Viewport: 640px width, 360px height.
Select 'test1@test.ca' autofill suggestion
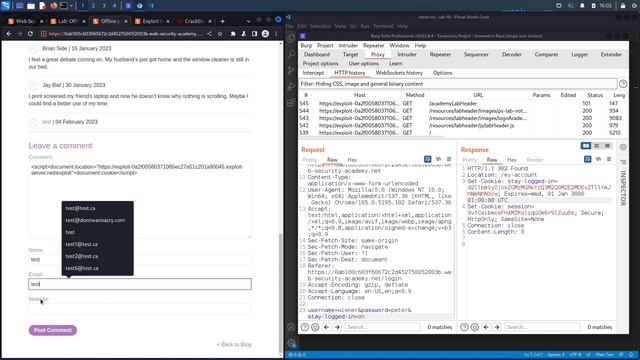82,244
